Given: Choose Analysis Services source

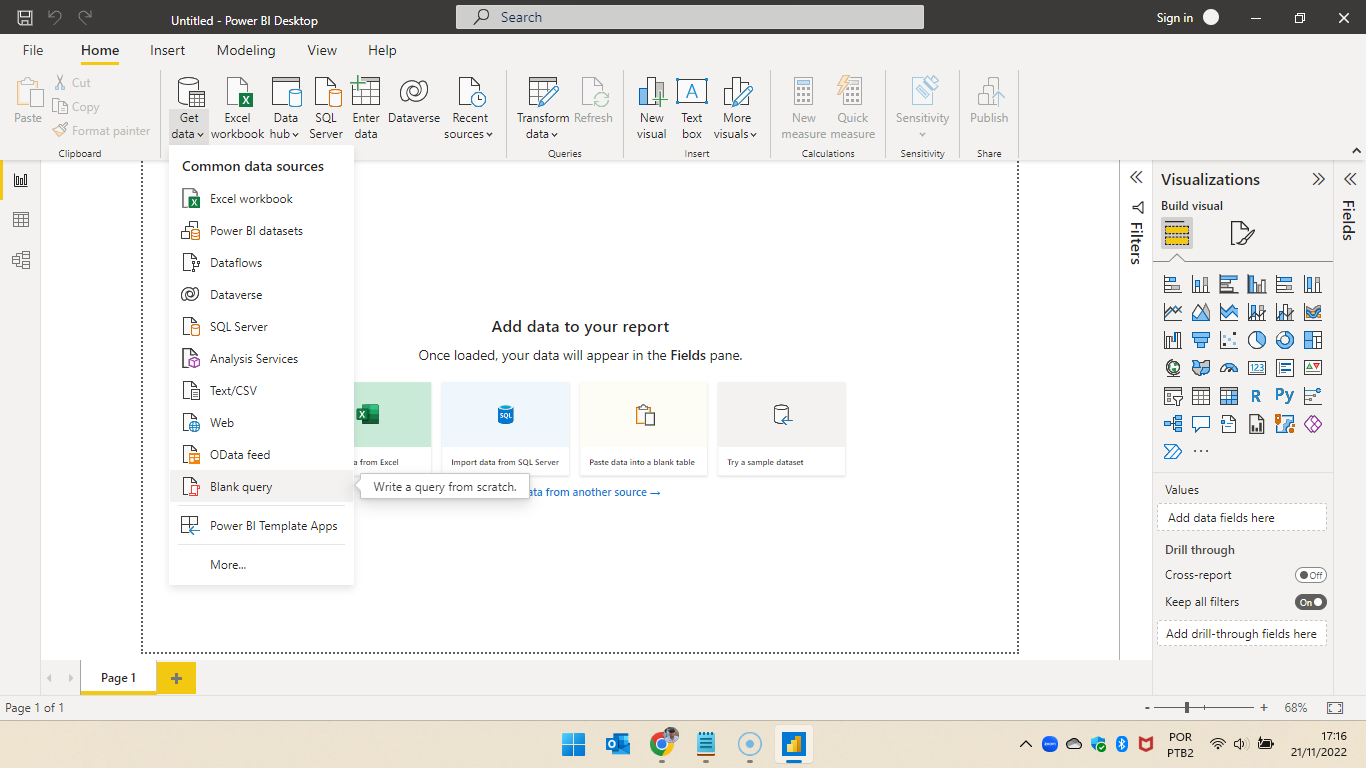Looking at the screenshot, I should pyautogui.click(x=262, y=359).
